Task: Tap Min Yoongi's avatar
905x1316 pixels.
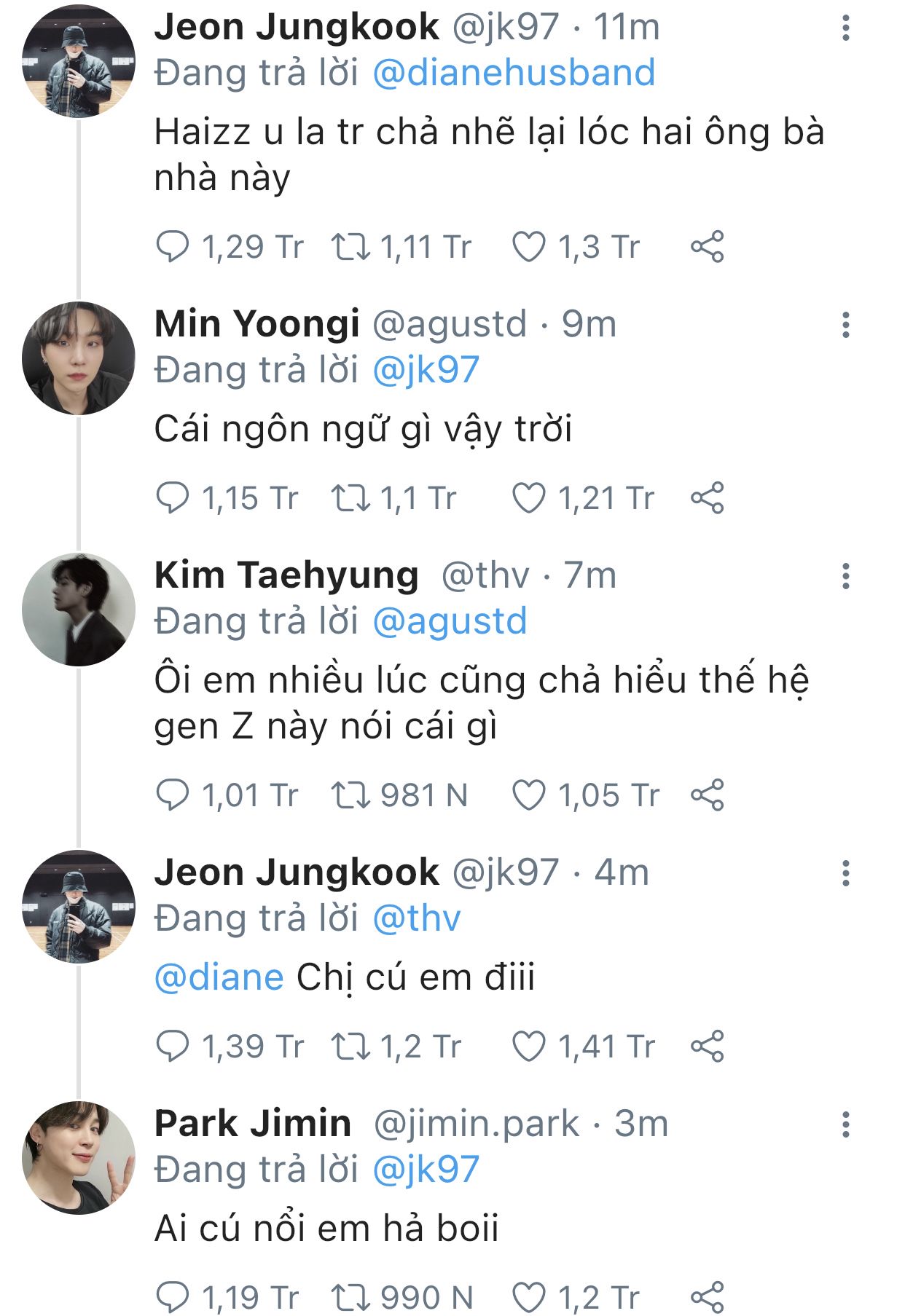Action: [x=79, y=358]
